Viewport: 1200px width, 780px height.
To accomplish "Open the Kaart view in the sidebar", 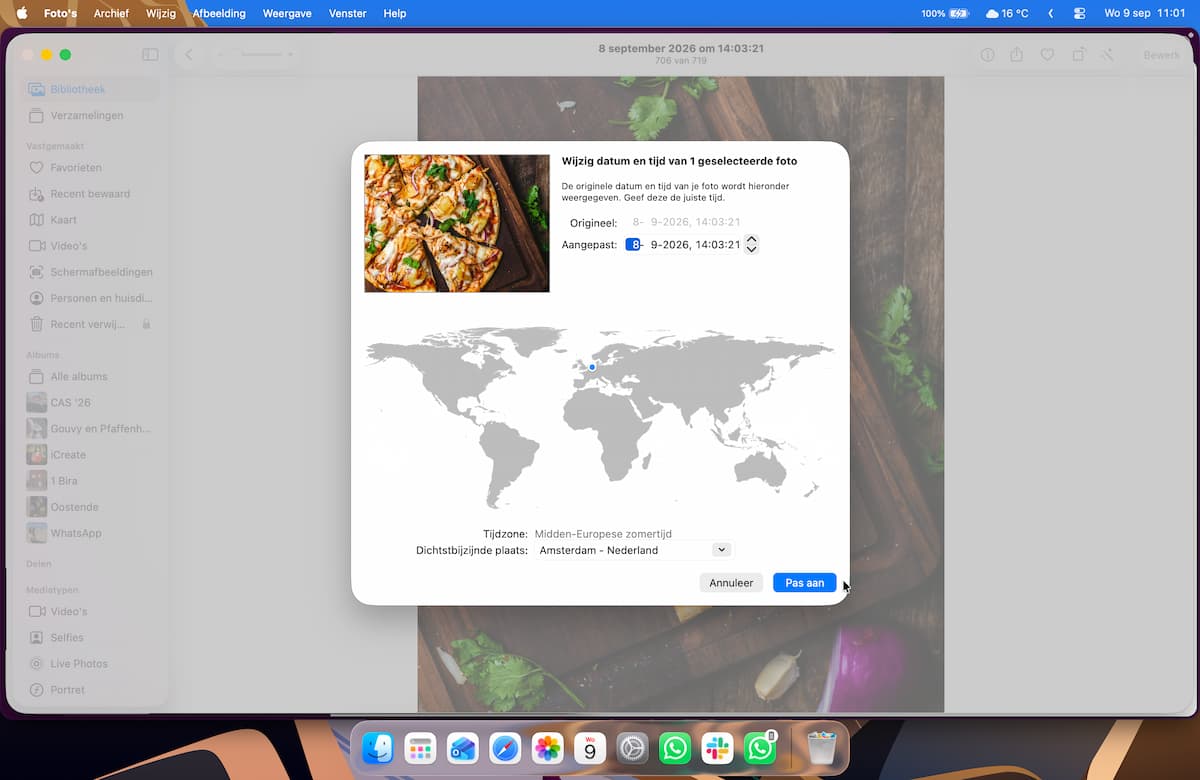I will click(x=90, y=220).
